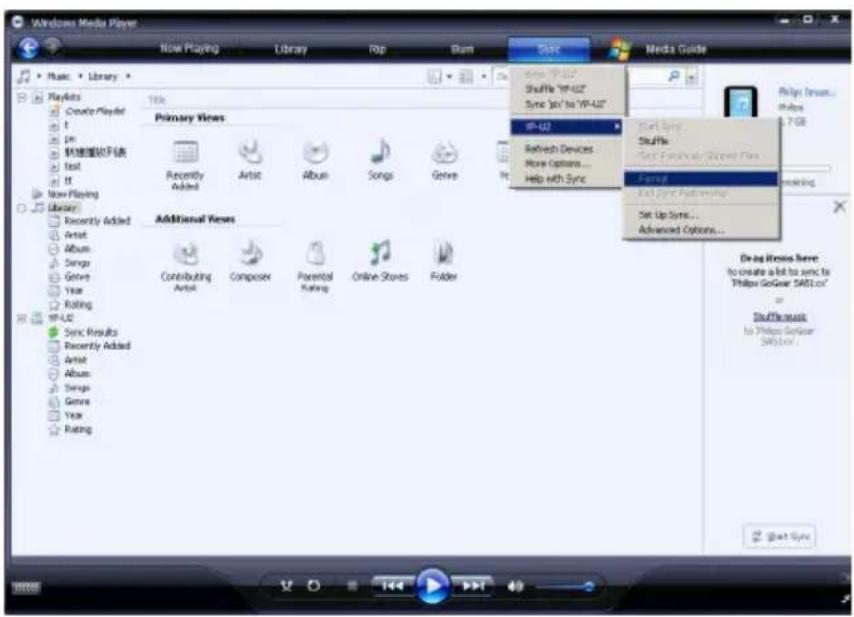Switch to the Rip tab

click(377, 49)
